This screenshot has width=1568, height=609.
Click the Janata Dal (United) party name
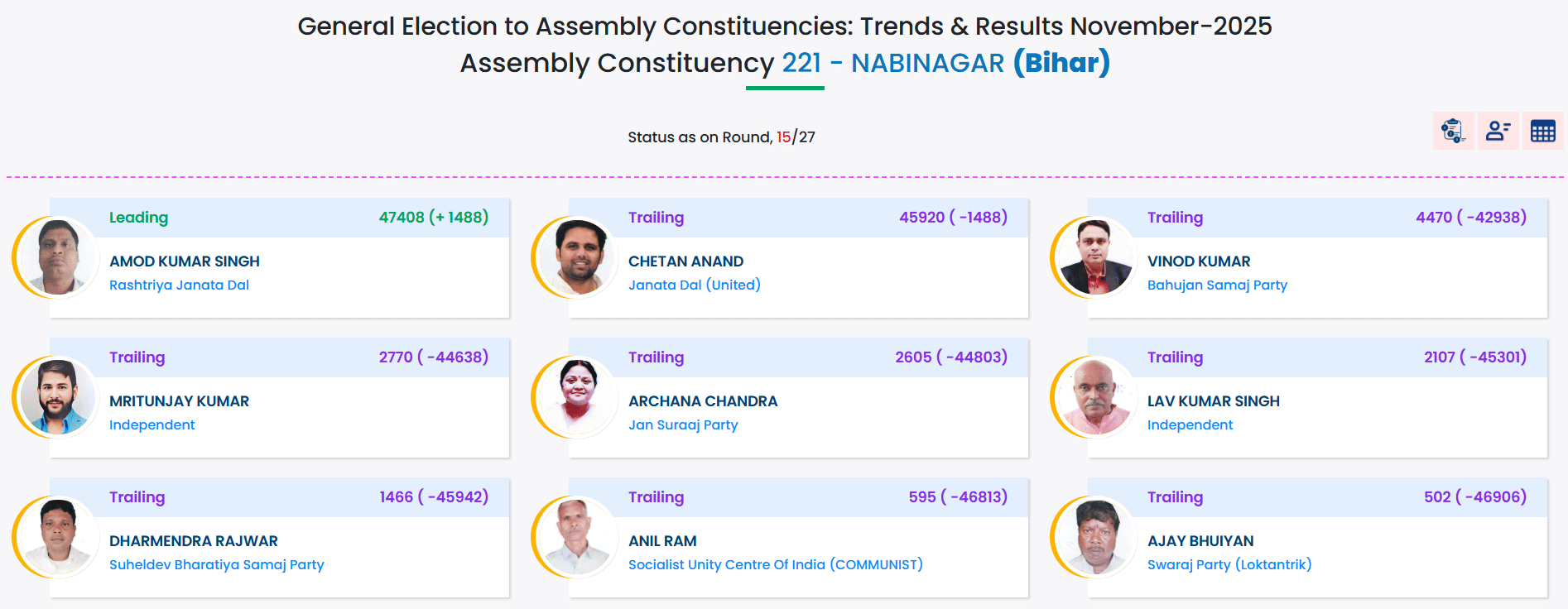tap(694, 285)
